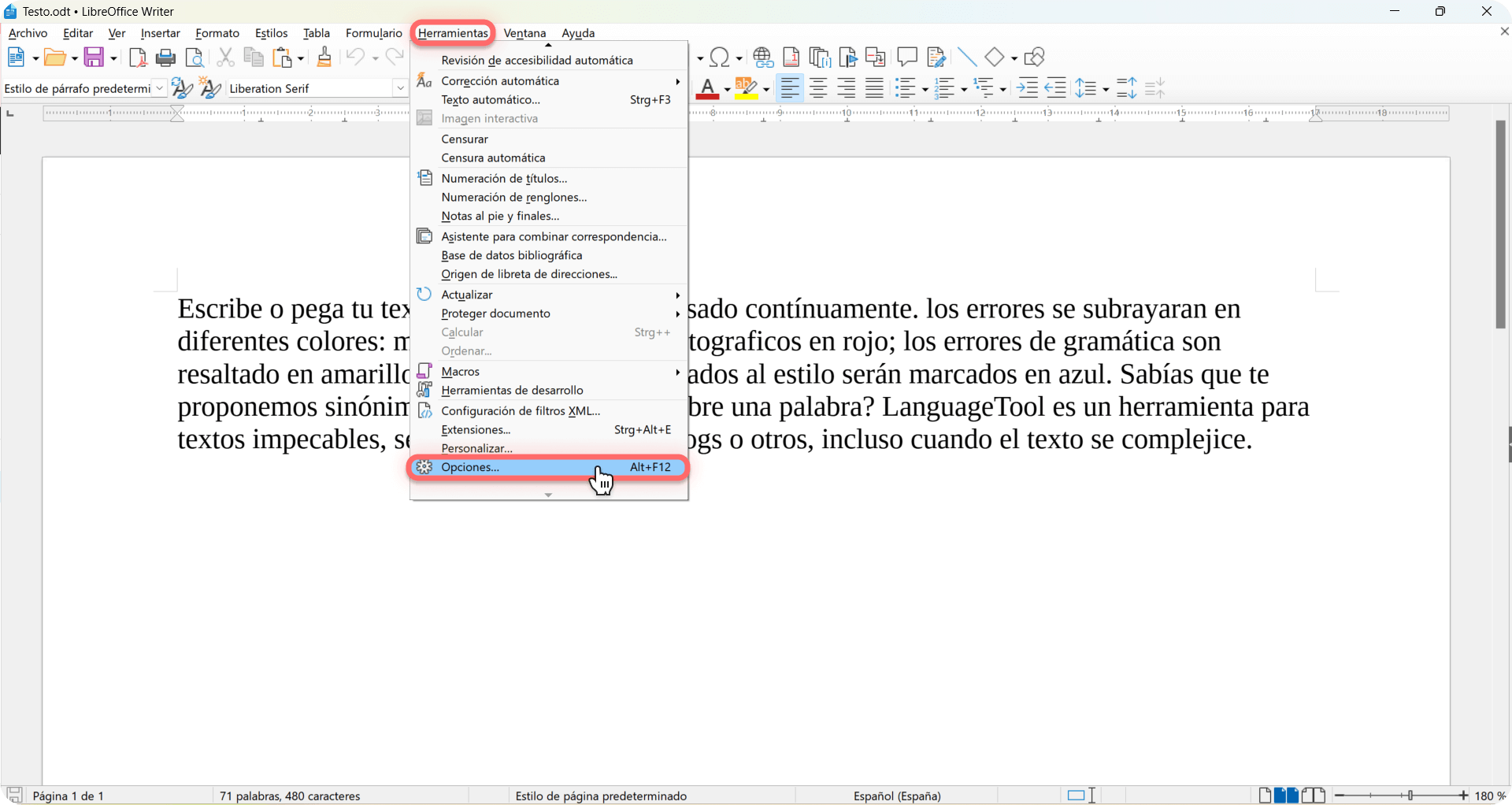Open the Macros submenu
Screen dimensions: 1512x805
(549, 372)
